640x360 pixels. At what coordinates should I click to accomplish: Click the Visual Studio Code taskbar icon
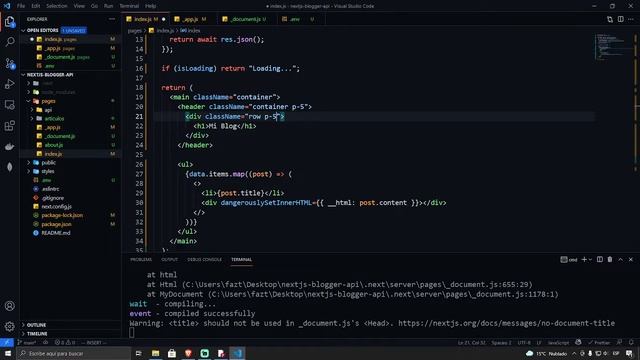[238, 353]
